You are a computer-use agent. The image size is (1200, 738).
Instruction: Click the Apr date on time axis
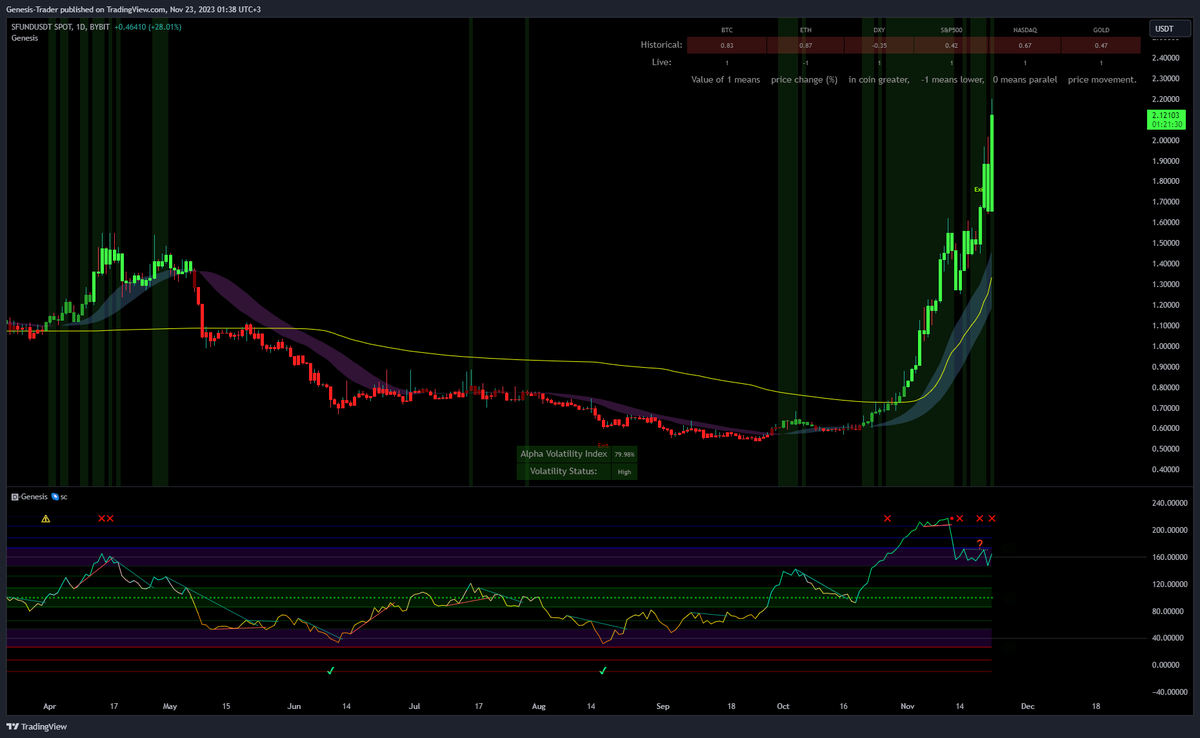click(x=50, y=706)
